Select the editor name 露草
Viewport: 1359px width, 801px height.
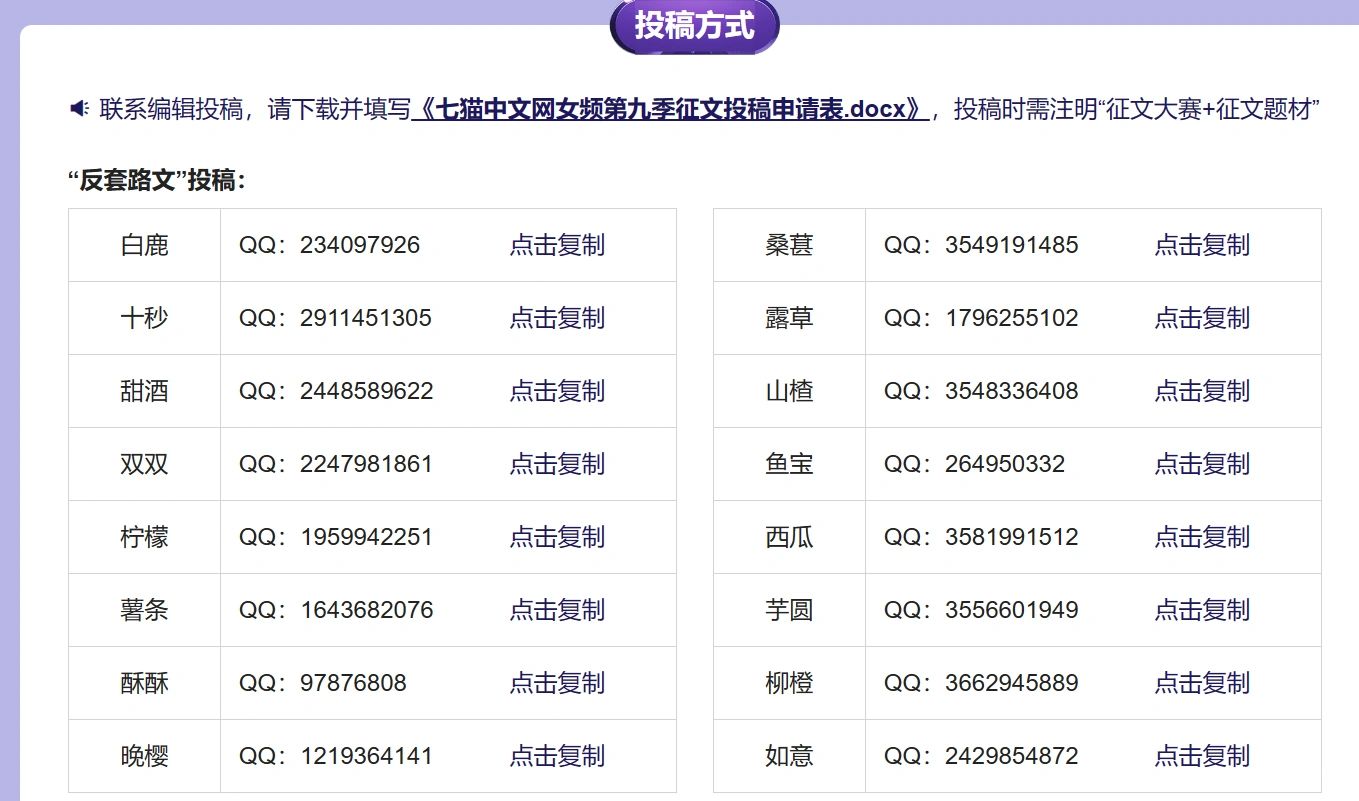(x=789, y=318)
